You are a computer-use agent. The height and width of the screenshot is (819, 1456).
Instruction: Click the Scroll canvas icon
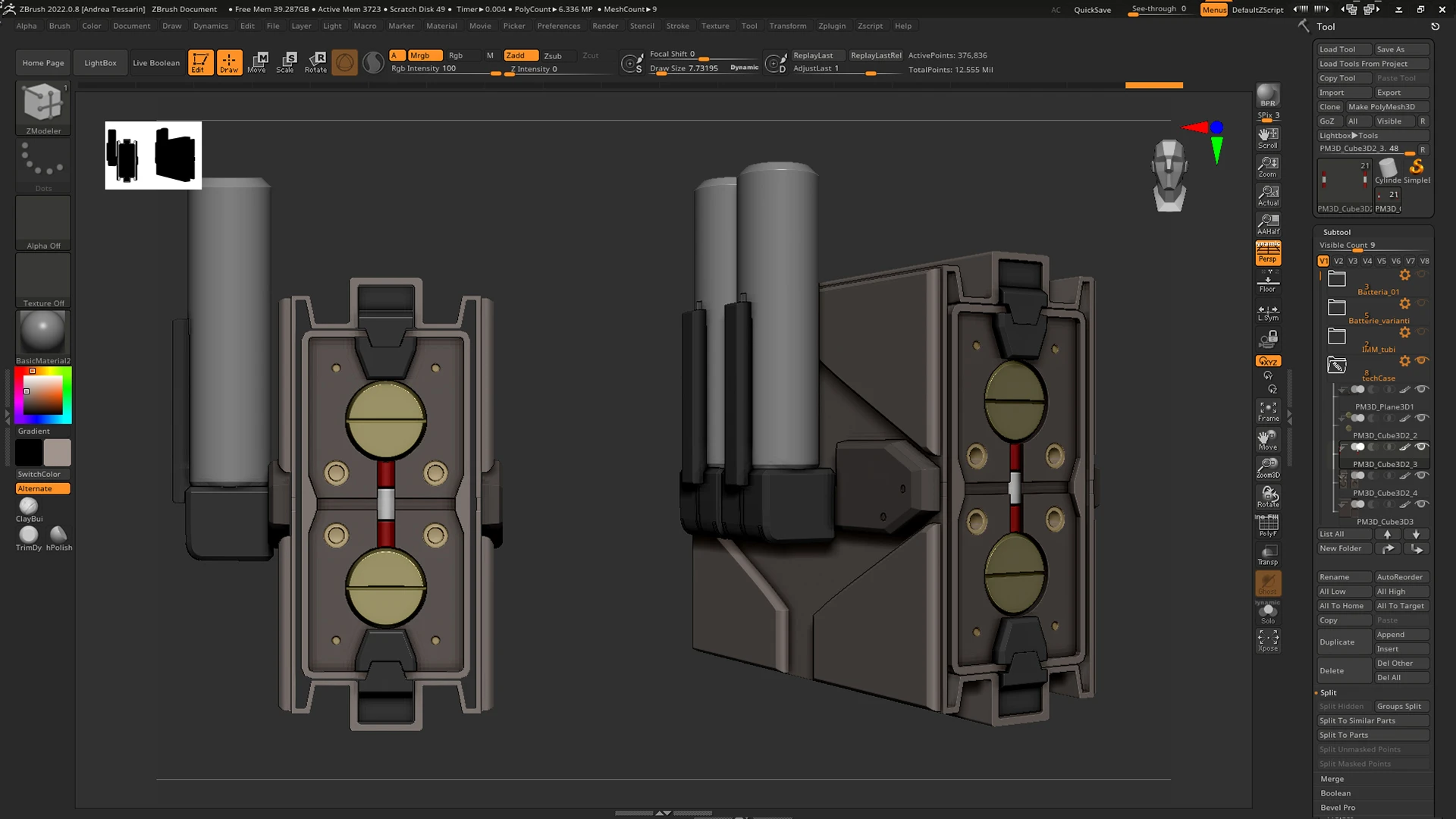point(1268,138)
